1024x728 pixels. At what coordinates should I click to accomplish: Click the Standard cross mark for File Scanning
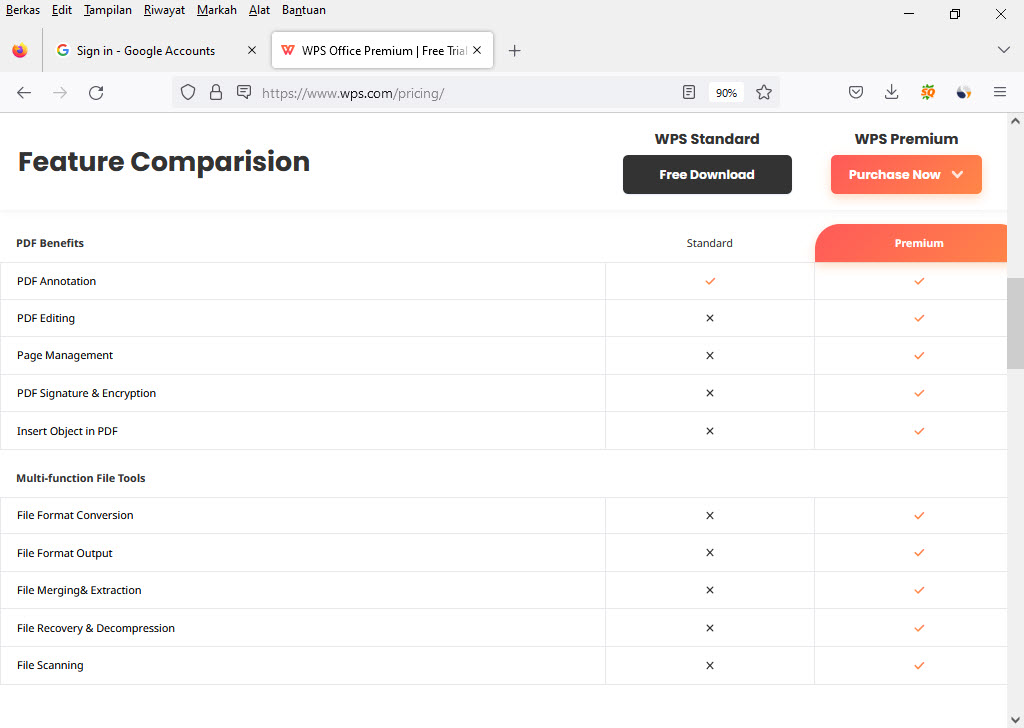click(x=709, y=665)
